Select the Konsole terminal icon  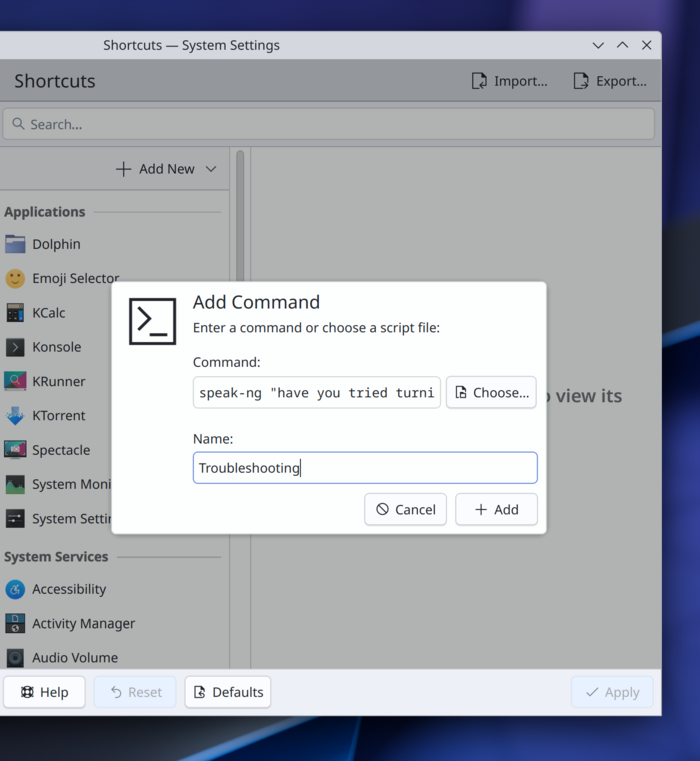[15, 347]
